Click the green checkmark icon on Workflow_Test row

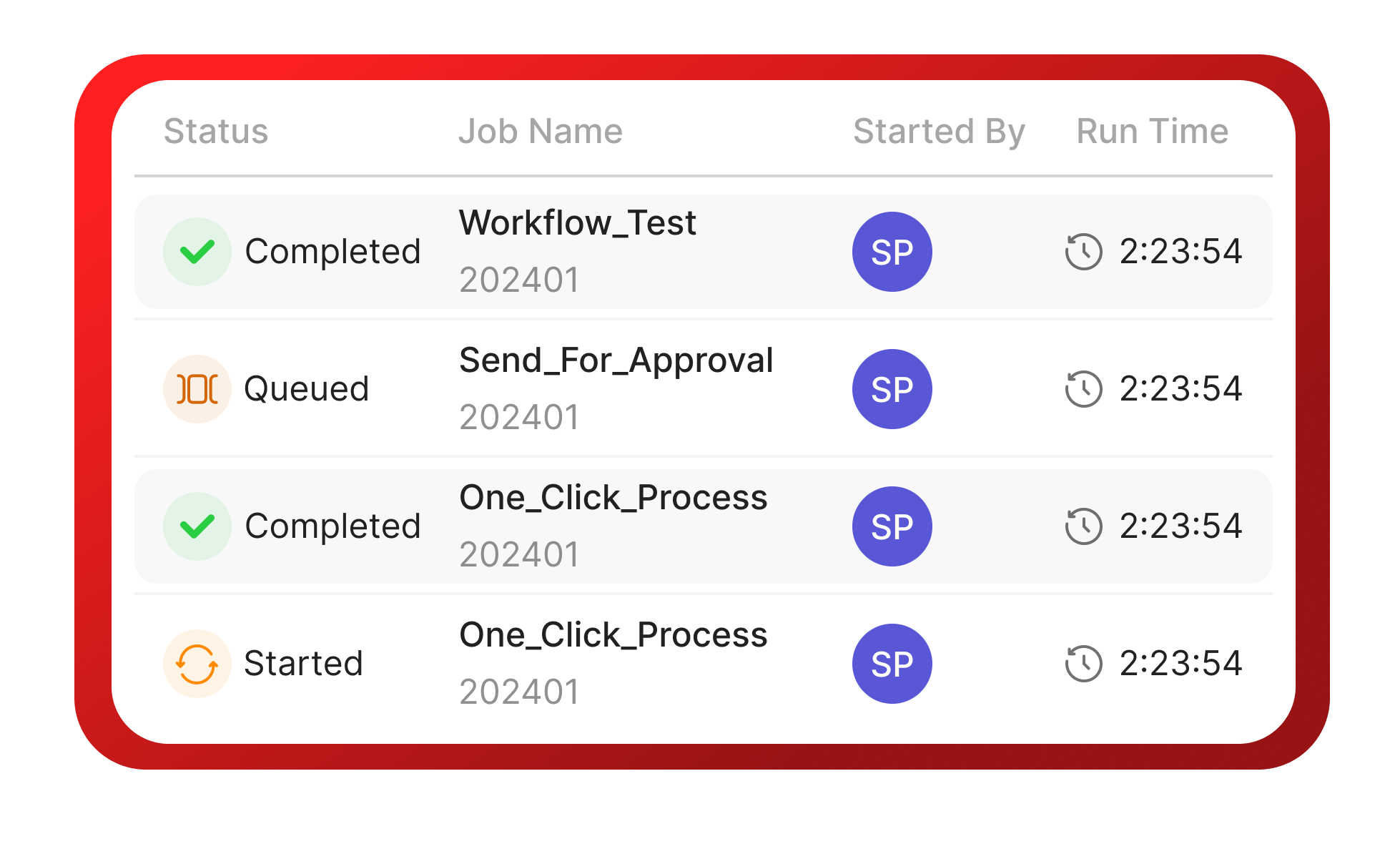pos(197,251)
